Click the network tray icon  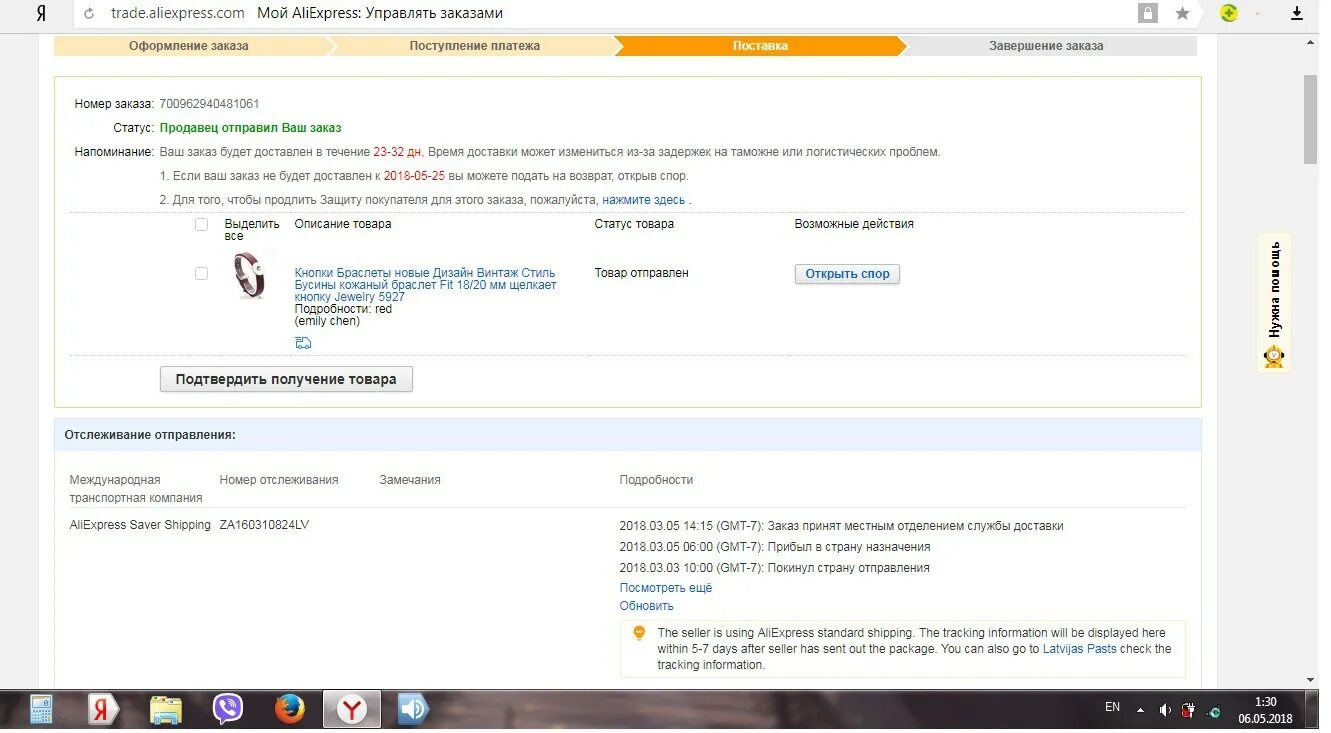click(x=1213, y=711)
